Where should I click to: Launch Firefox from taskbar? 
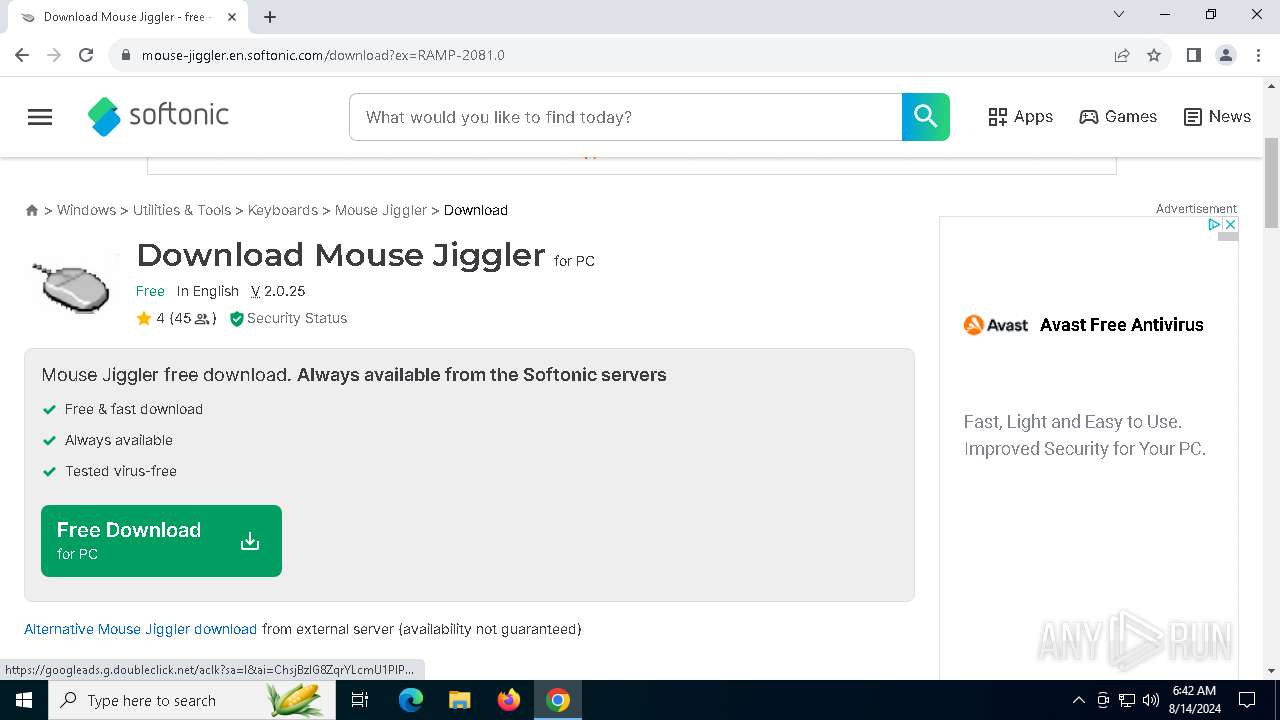pyautogui.click(x=509, y=700)
